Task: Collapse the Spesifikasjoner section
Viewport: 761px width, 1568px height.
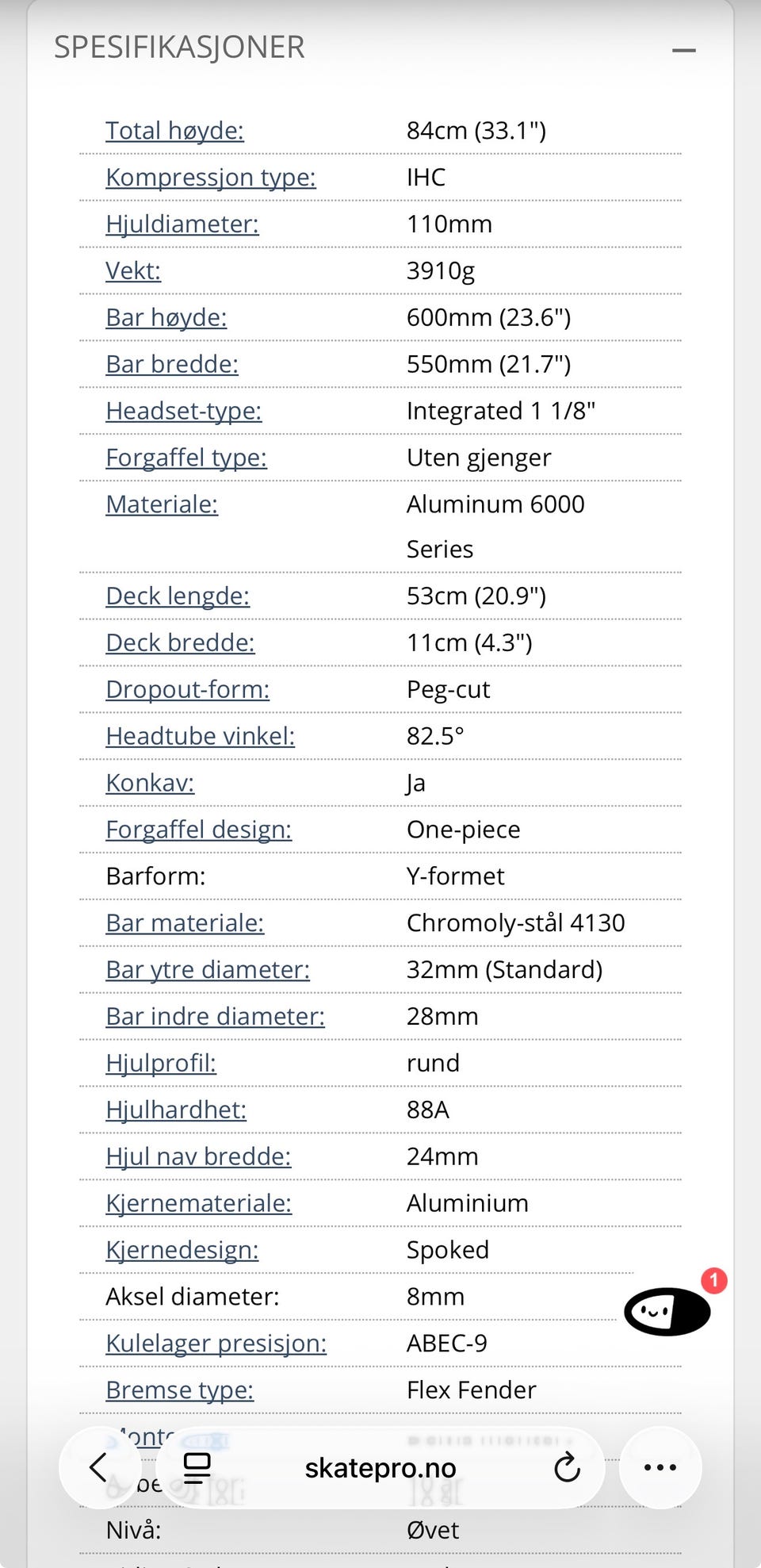Action: click(x=683, y=50)
